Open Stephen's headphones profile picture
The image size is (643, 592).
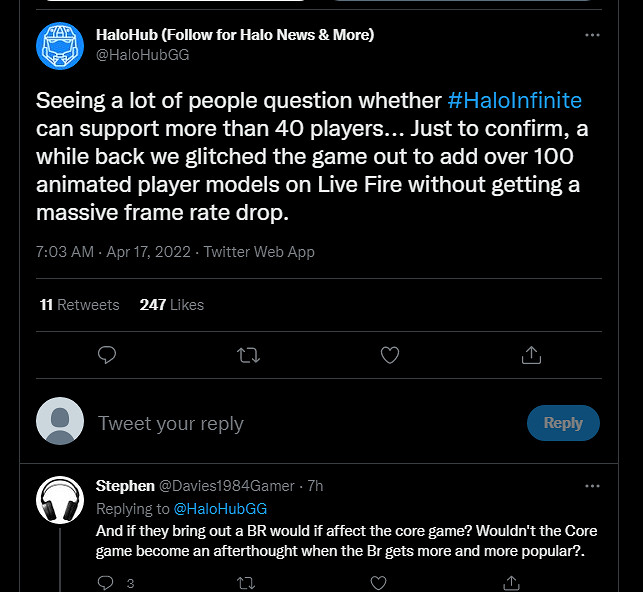tap(60, 500)
